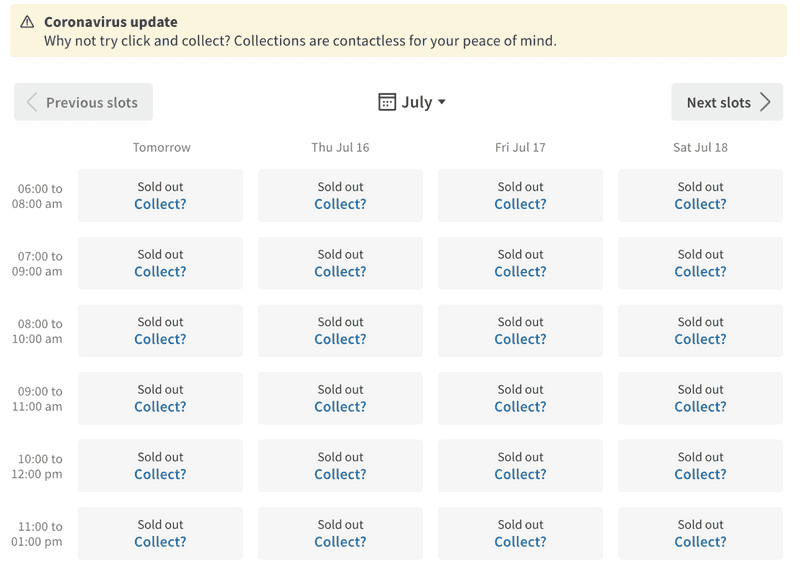Click Collect? for Thu Jul 16 11:00 slot
This screenshot has height=569, width=800.
340,542
